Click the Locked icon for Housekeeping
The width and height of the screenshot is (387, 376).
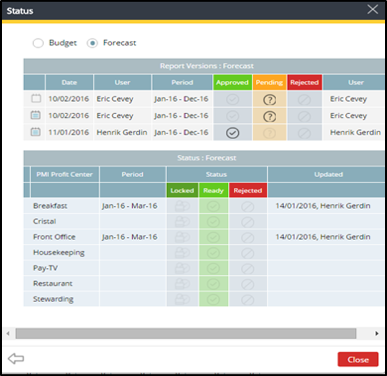[182, 253]
